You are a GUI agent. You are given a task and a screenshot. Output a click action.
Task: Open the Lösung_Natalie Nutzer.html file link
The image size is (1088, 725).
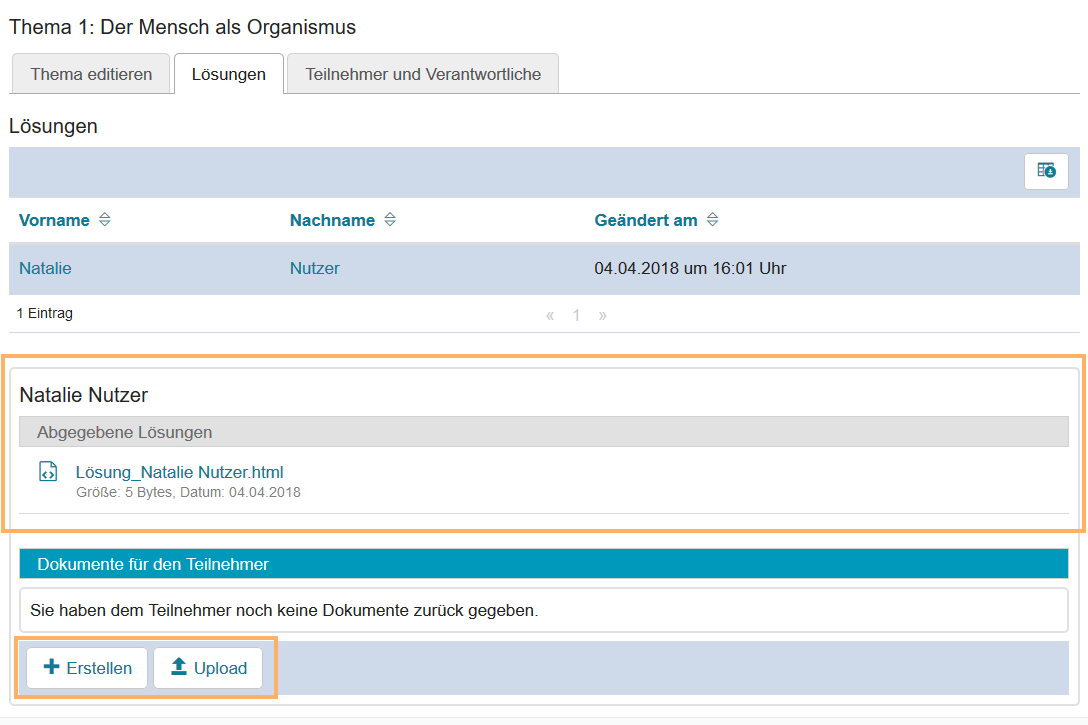(x=179, y=472)
